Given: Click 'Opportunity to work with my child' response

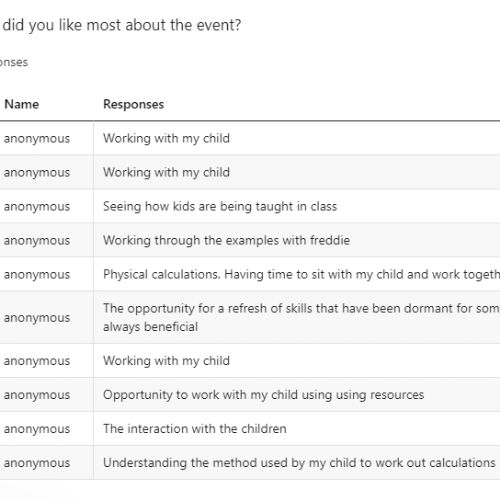Looking at the screenshot, I should click(x=263, y=395).
